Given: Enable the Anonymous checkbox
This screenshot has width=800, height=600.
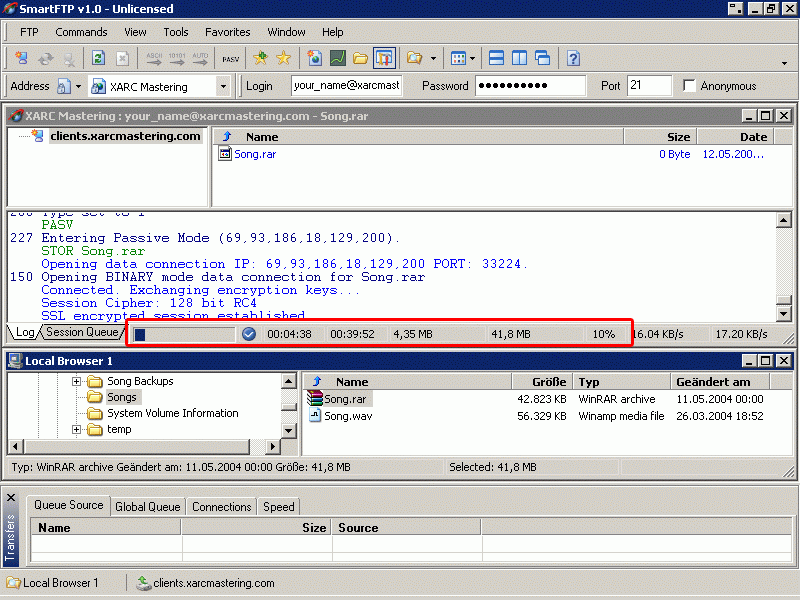Looking at the screenshot, I should click(x=689, y=86).
